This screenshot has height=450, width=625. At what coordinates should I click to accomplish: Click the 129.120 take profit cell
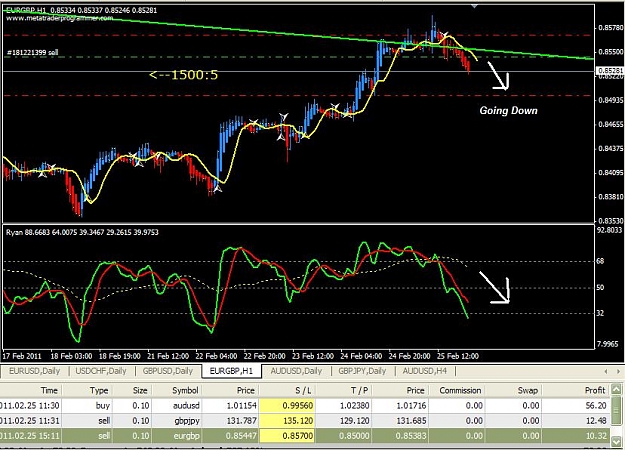(x=342, y=421)
